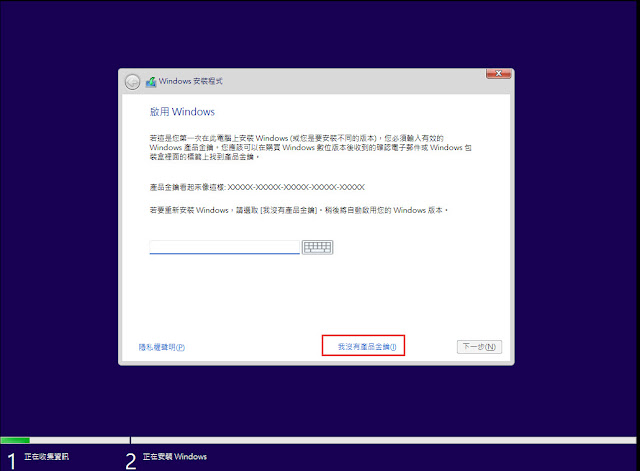
Task: Click the product key format example text
Action: coord(257,187)
